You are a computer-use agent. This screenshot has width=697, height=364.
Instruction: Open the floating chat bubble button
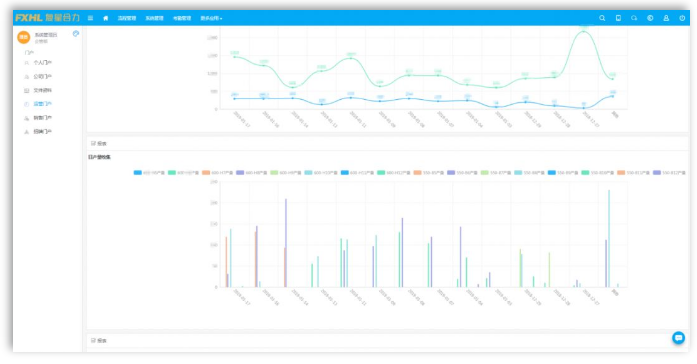pyautogui.click(x=678, y=338)
